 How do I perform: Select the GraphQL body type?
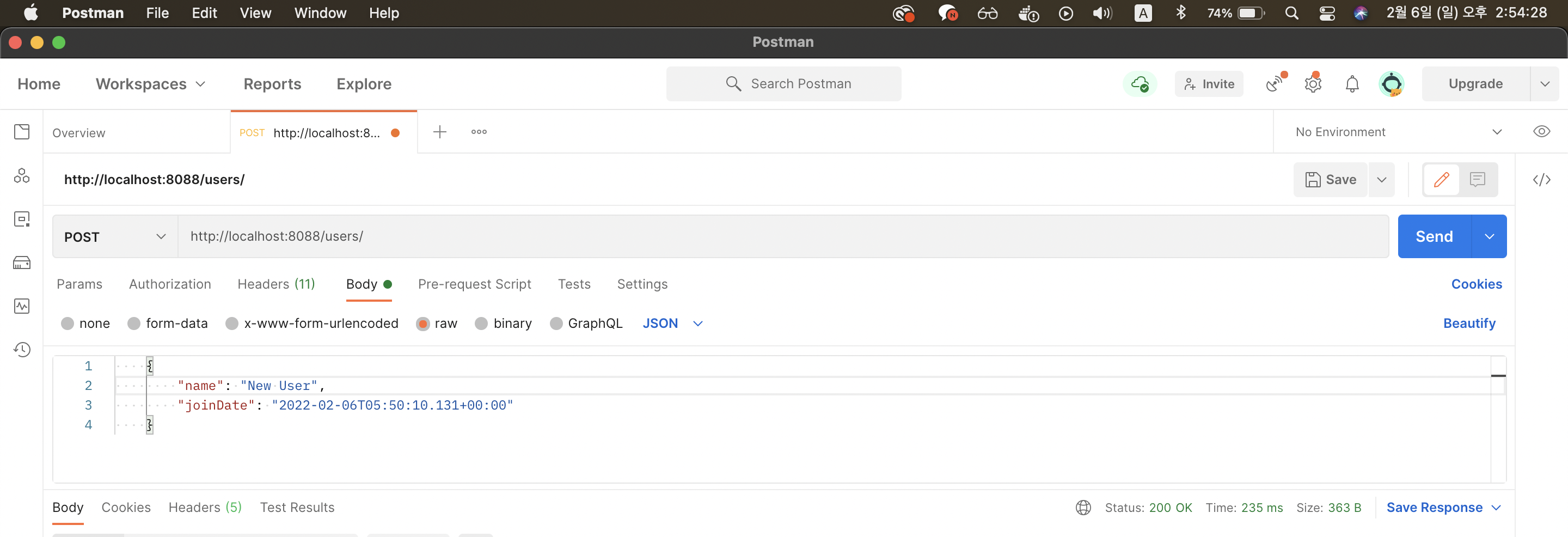click(556, 324)
